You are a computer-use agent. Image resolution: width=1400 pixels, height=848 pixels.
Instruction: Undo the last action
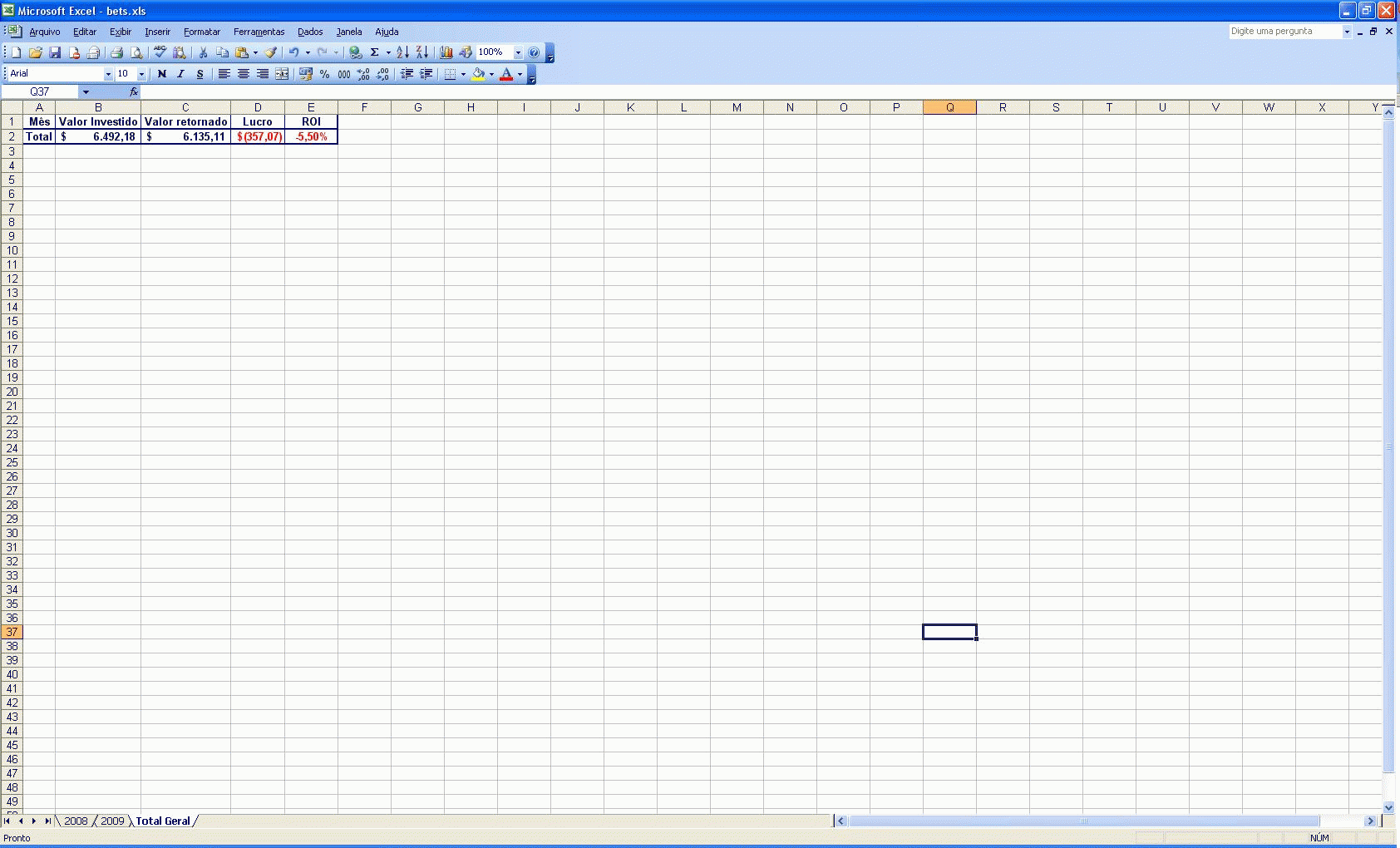293,52
